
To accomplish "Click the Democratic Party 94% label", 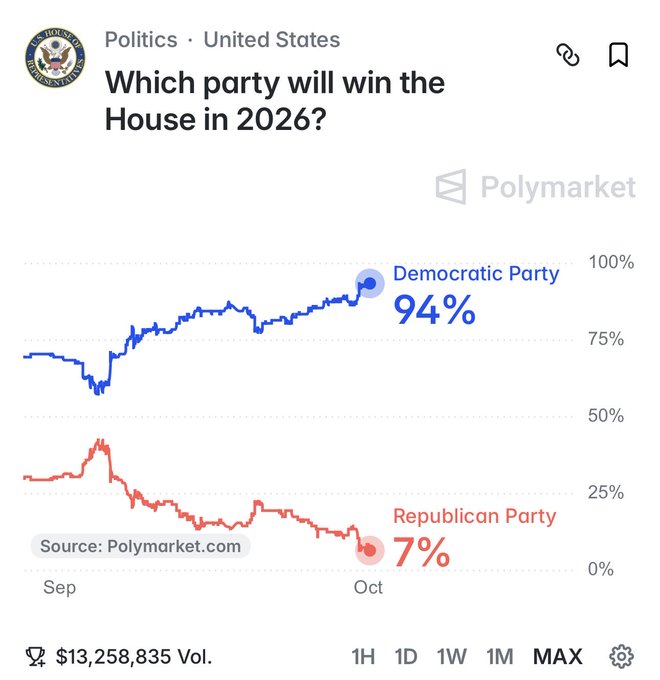I will [x=476, y=295].
